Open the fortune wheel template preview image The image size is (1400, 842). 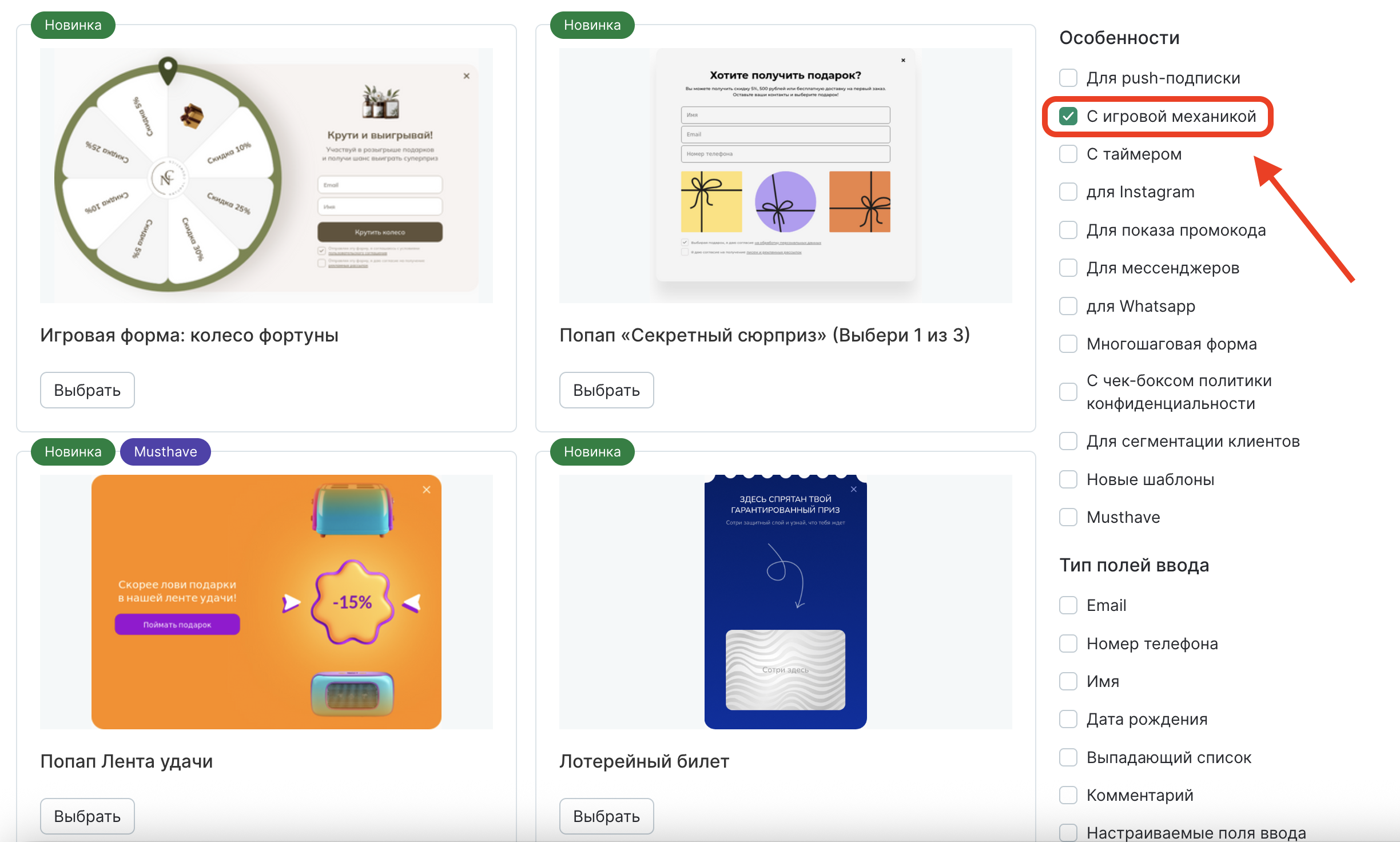pyautogui.click(x=266, y=175)
